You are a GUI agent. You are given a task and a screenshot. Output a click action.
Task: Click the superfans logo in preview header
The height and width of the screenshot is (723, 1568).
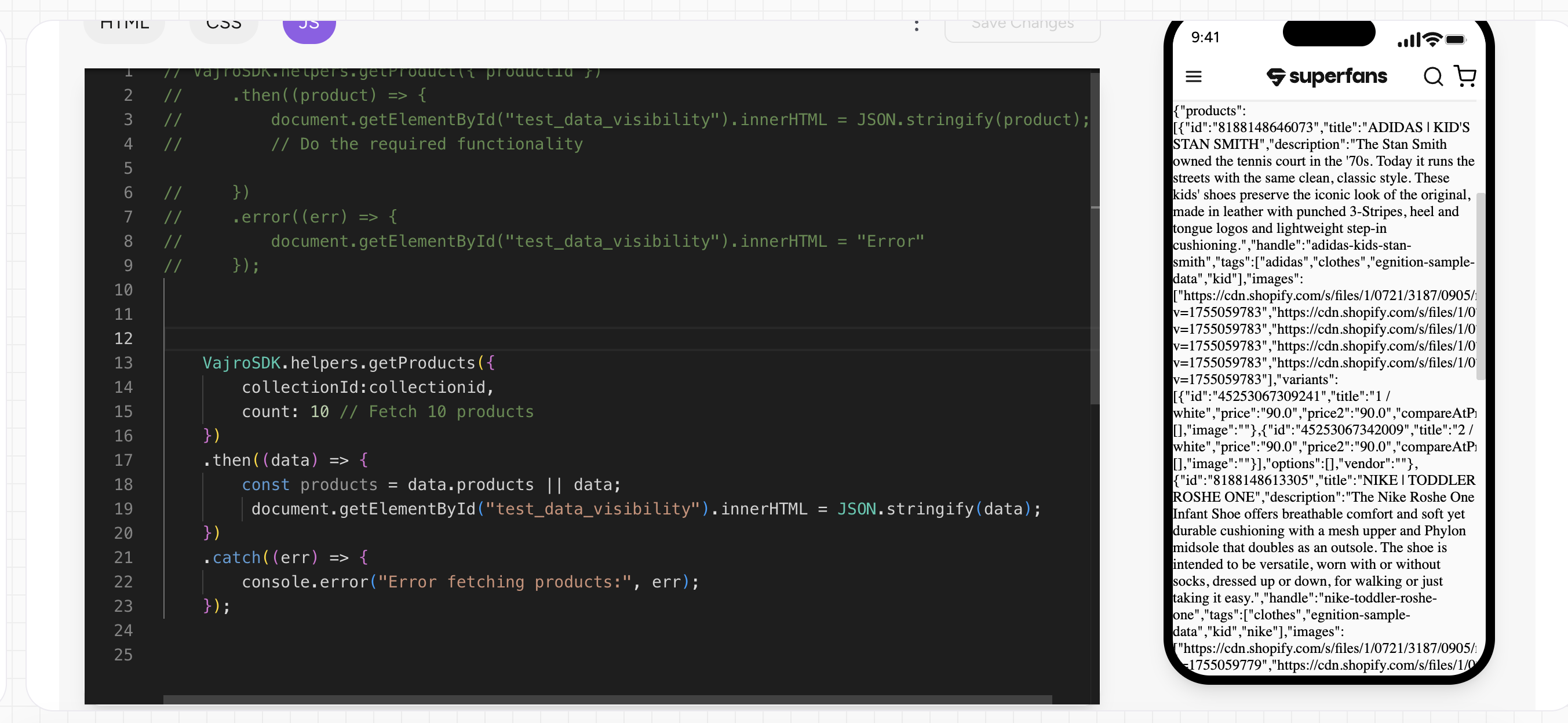coord(1326,76)
